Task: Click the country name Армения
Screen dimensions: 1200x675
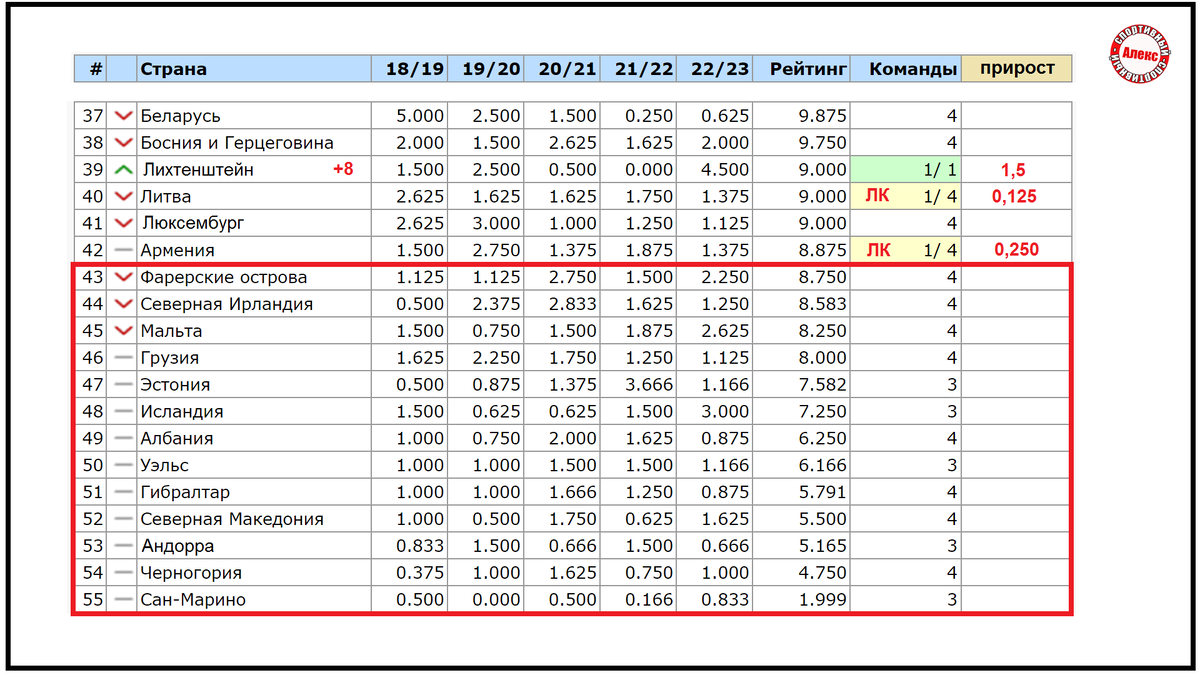Action: click(x=178, y=250)
